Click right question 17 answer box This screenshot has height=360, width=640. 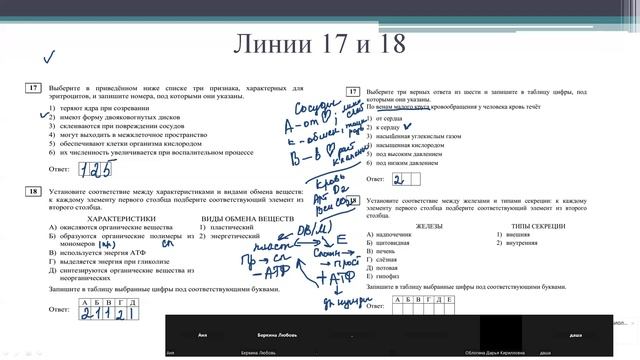(x=407, y=179)
